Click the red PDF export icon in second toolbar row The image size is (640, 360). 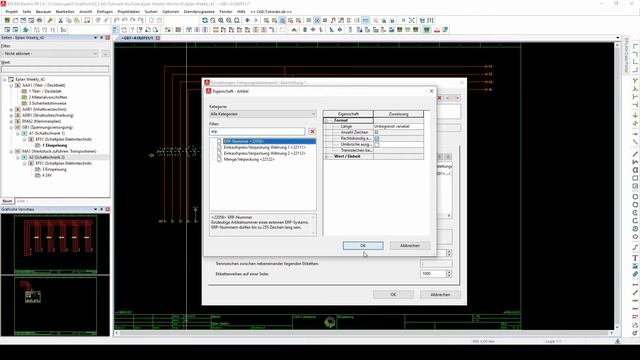click(x=437, y=30)
